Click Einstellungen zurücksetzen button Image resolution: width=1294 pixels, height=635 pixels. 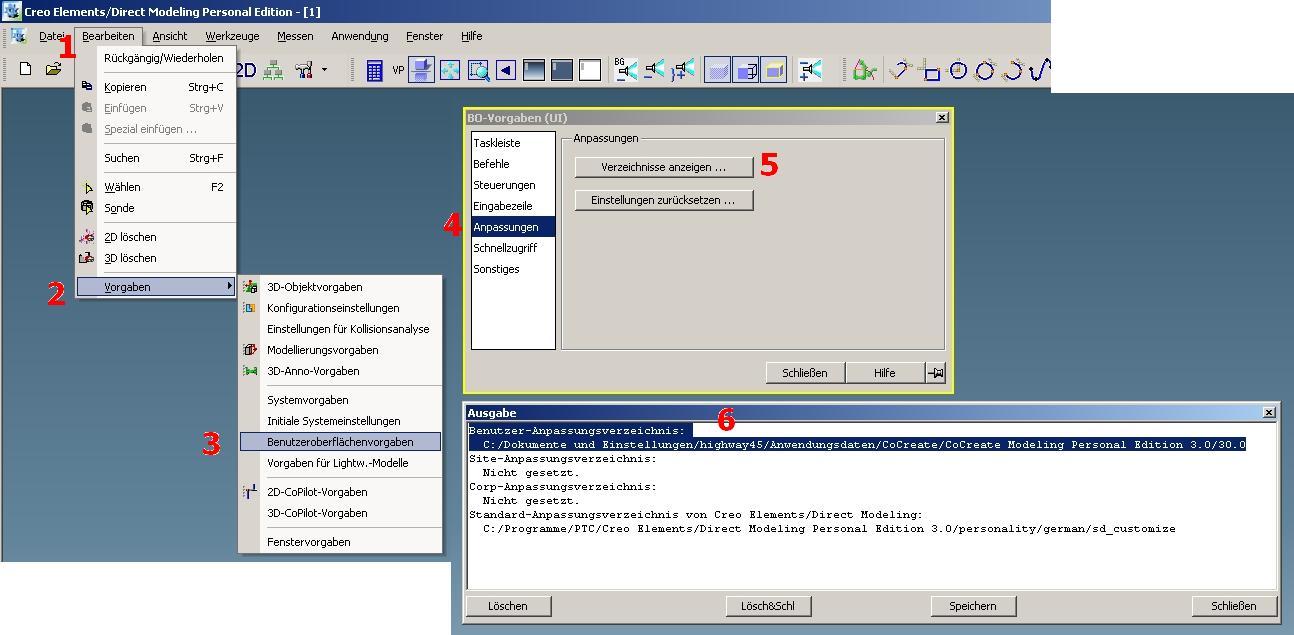click(663, 199)
